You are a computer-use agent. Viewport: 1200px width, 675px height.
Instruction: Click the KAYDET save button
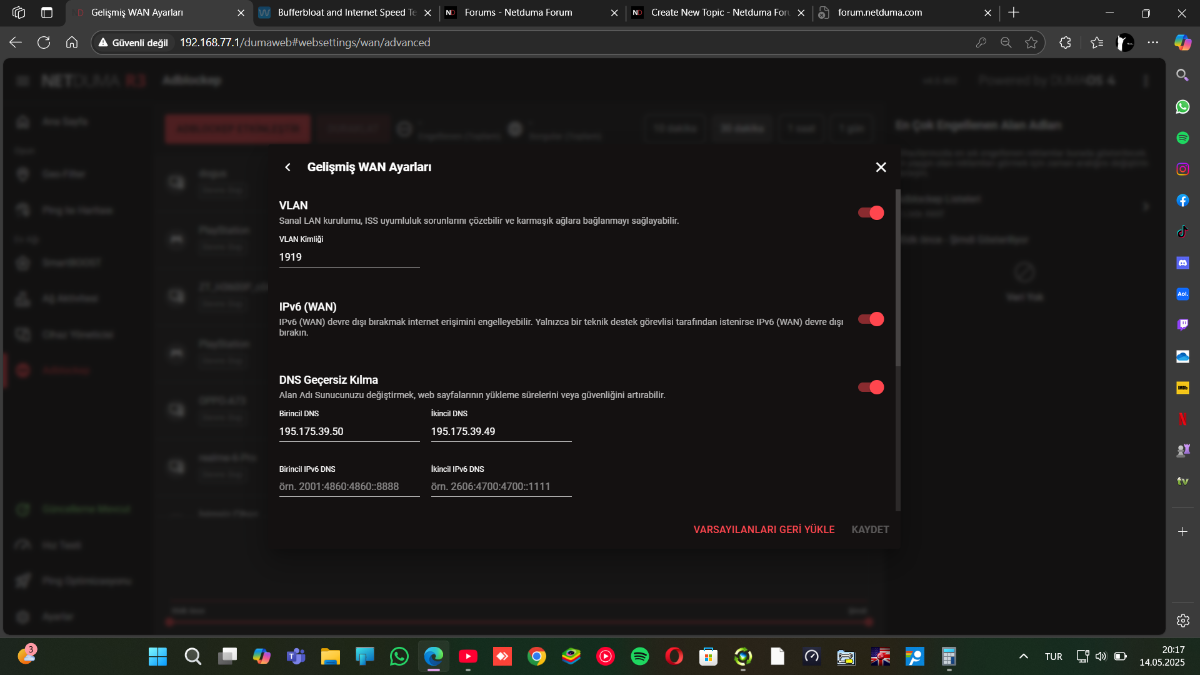click(x=870, y=529)
